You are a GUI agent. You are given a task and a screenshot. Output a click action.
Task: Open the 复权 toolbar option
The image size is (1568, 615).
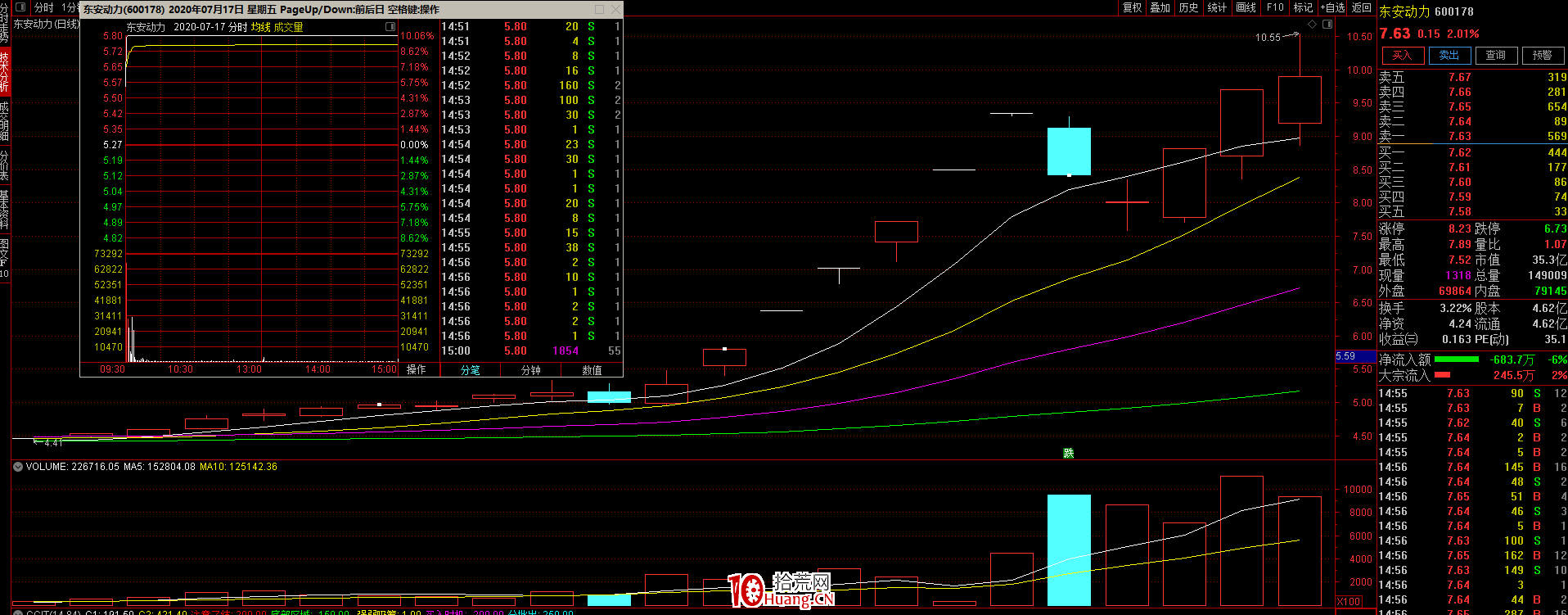coord(1132,7)
